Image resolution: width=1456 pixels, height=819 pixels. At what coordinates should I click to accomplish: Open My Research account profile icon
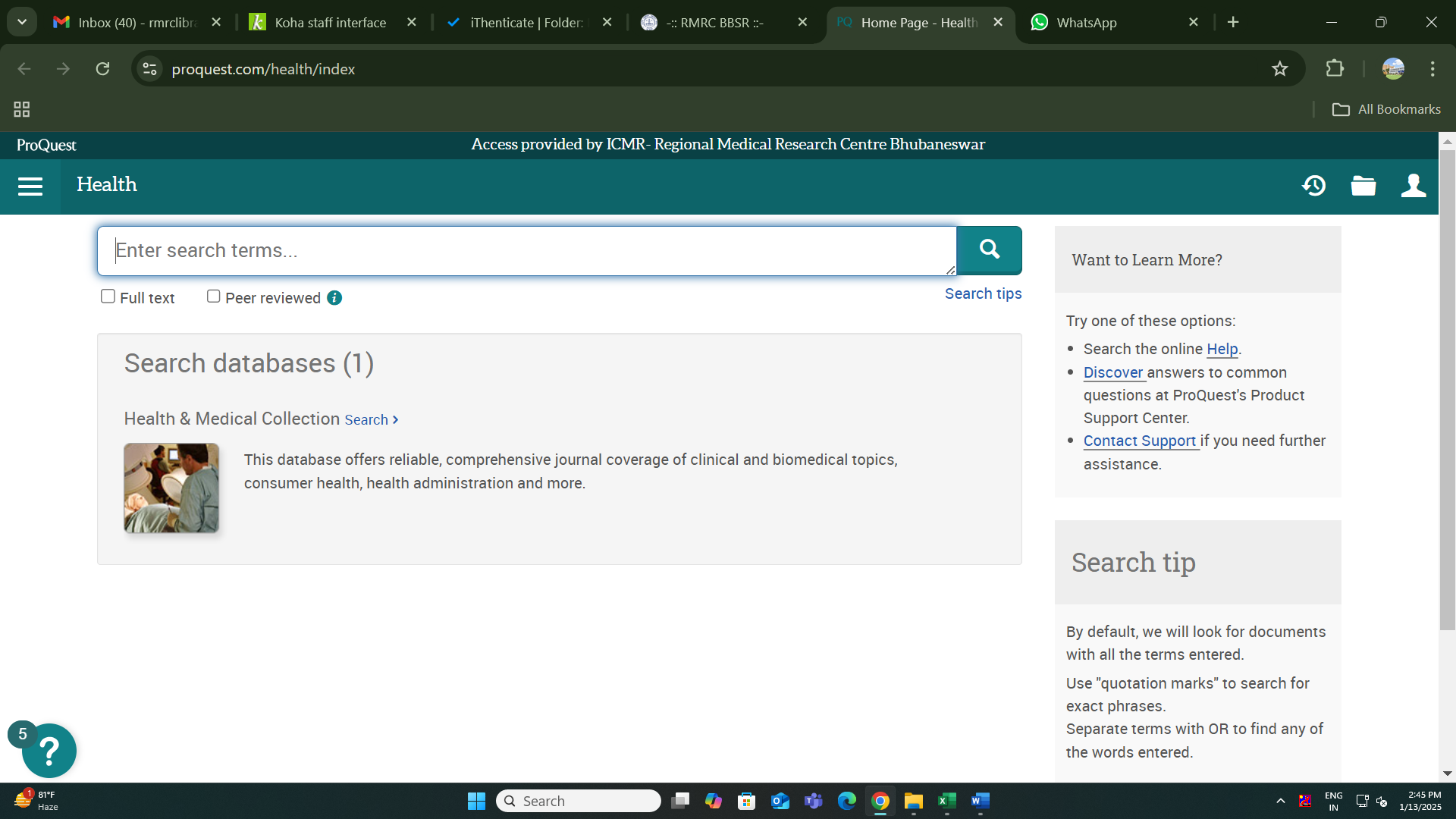coord(1414,186)
